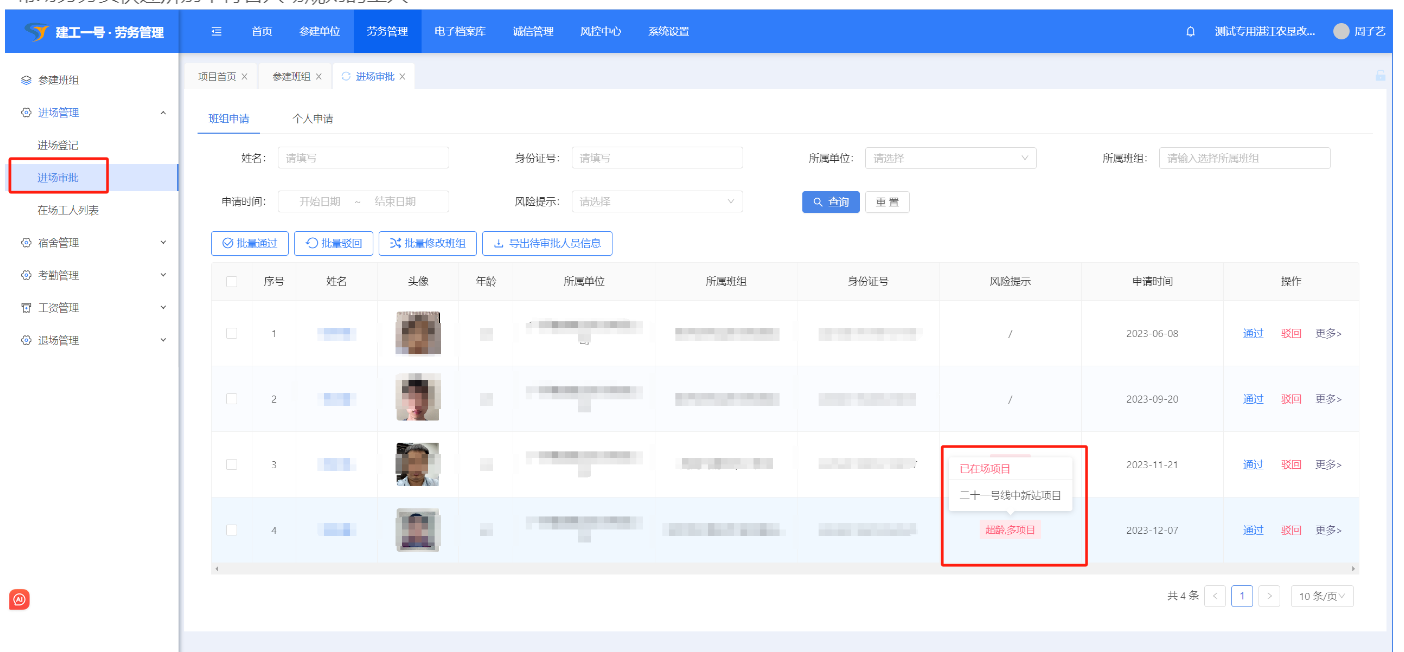The width and height of the screenshot is (1404, 652).
Task: Click the 姓名 input field
Action: (363, 158)
